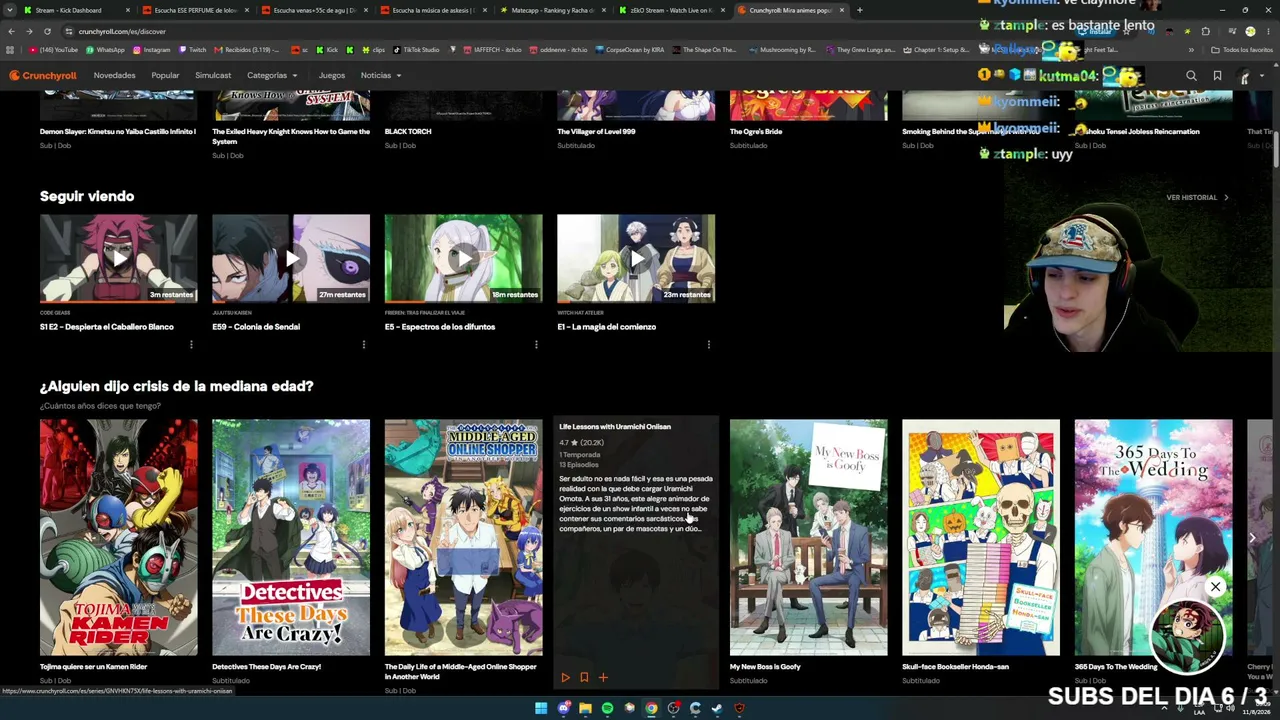
Task: Open the Novedades menu item
Action: tap(114, 75)
